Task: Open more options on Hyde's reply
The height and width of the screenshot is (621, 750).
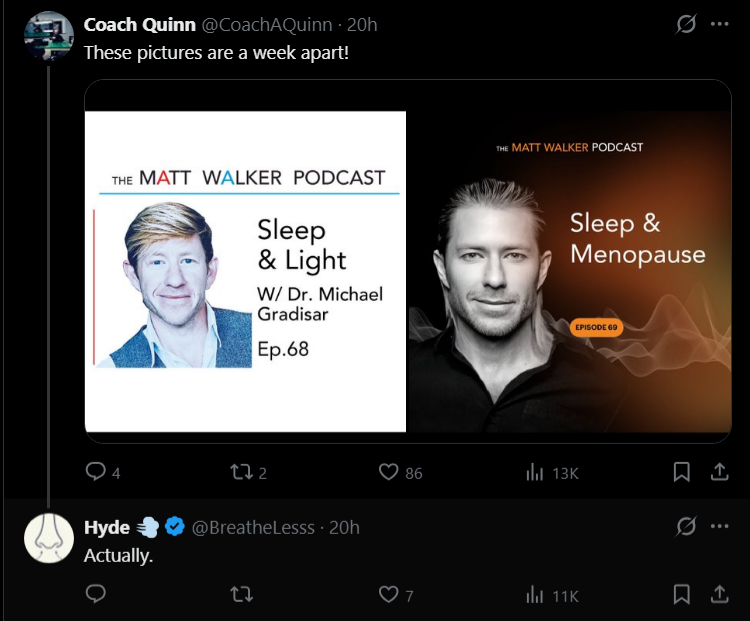Action: click(x=719, y=526)
